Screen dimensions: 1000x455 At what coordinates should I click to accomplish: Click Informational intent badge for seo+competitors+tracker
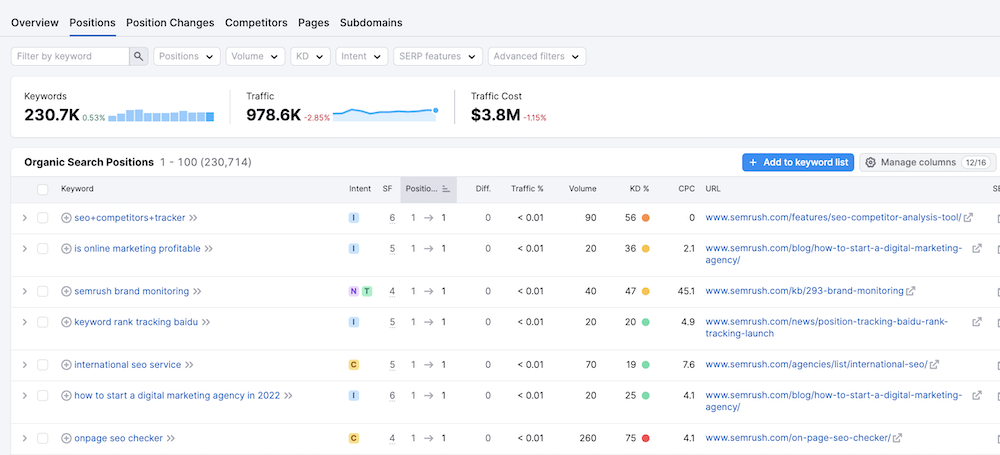coord(354,218)
